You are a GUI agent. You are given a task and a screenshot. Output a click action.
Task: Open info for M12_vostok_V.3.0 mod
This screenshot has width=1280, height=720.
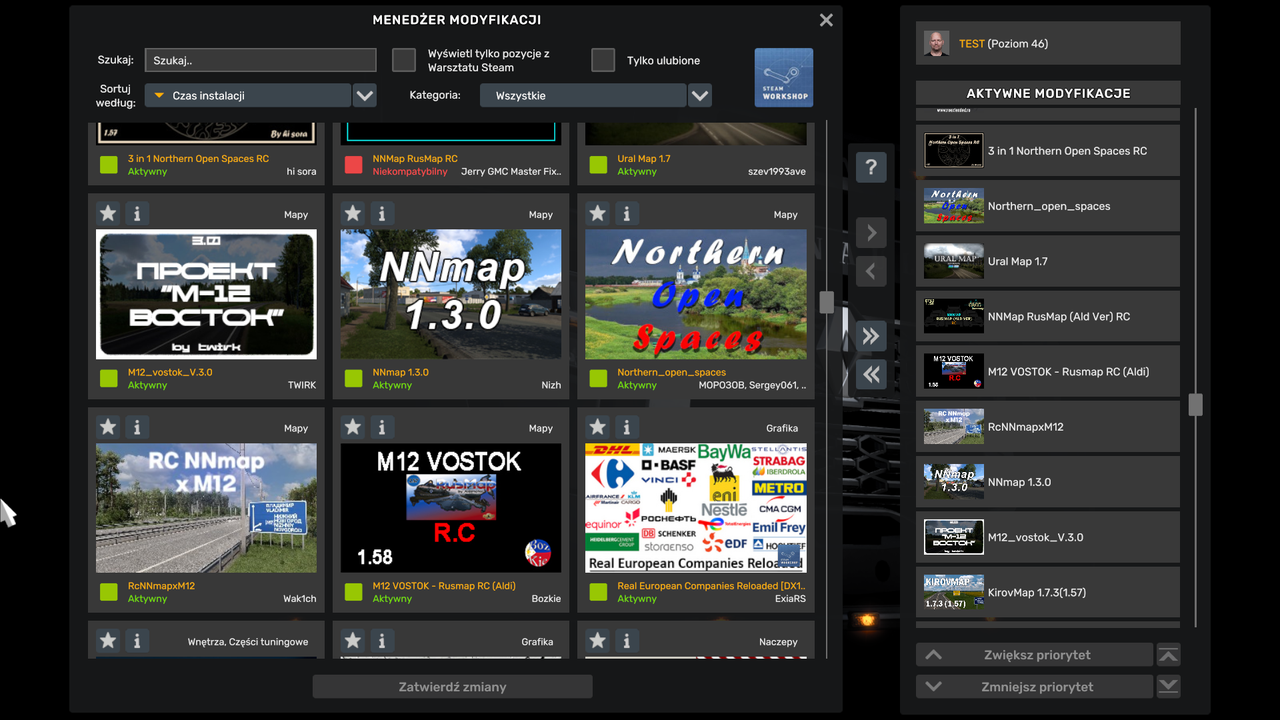tap(137, 212)
